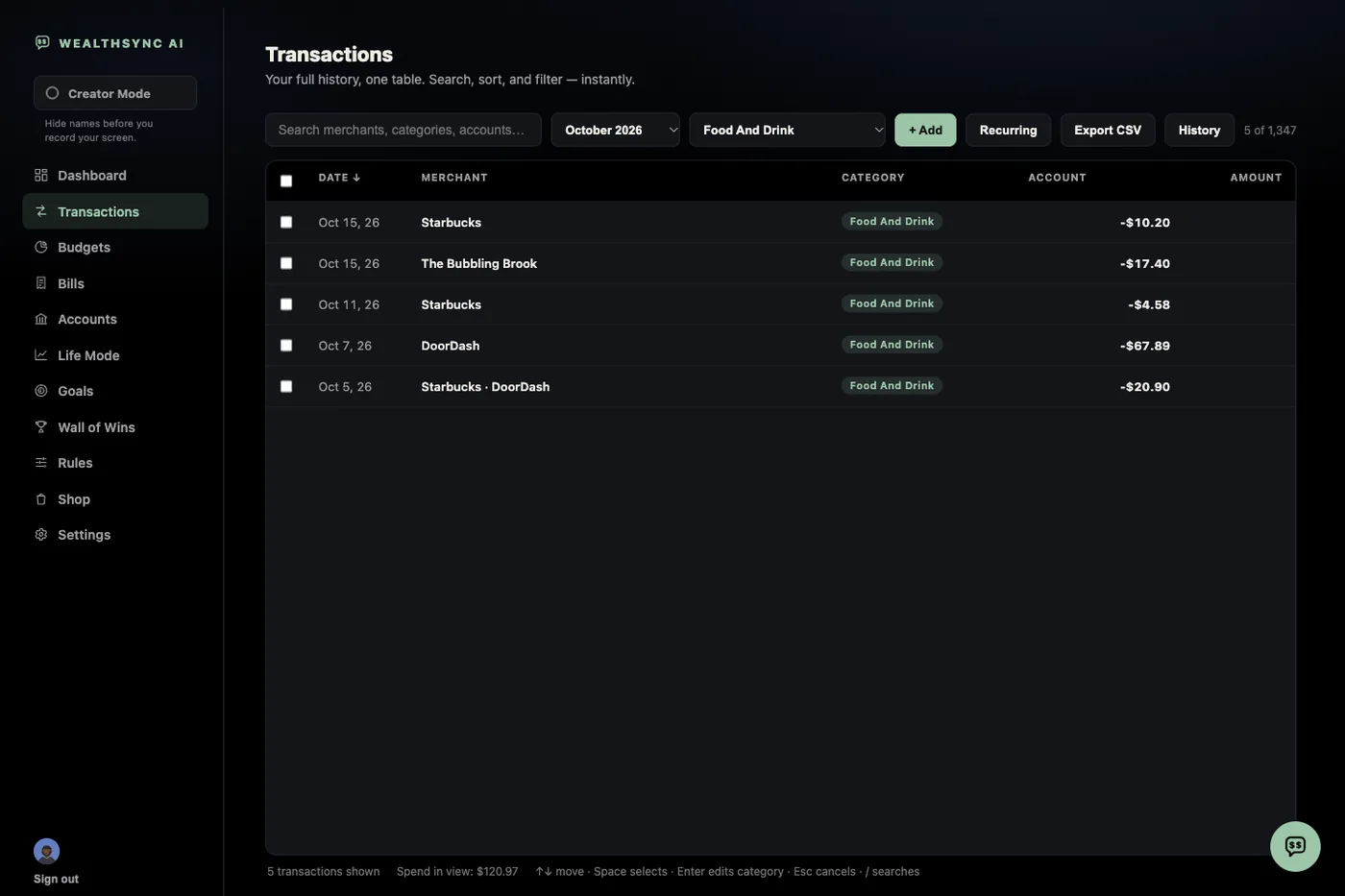Focus the merchant search field

[403, 130]
